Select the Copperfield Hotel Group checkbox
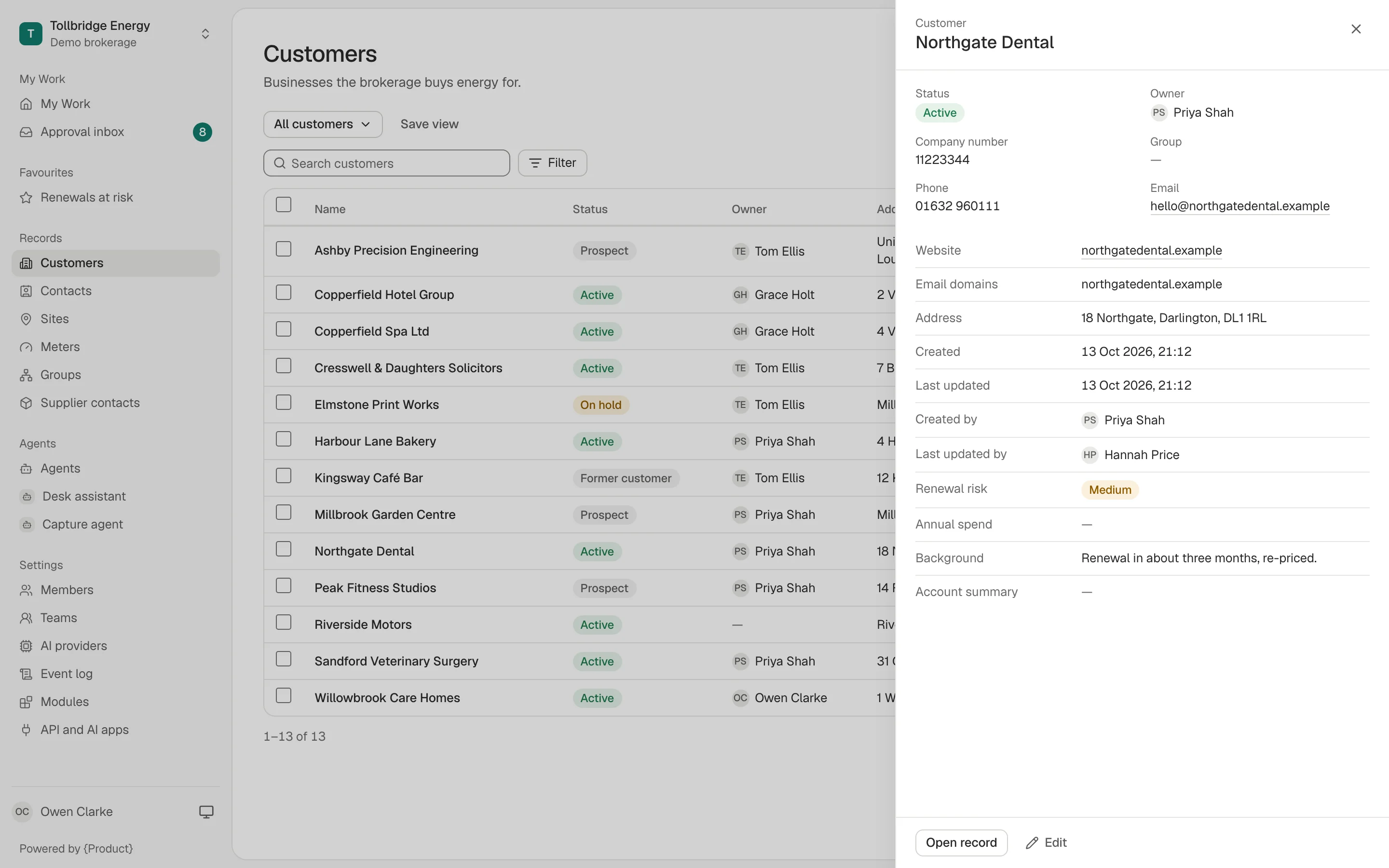 pos(284,292)
